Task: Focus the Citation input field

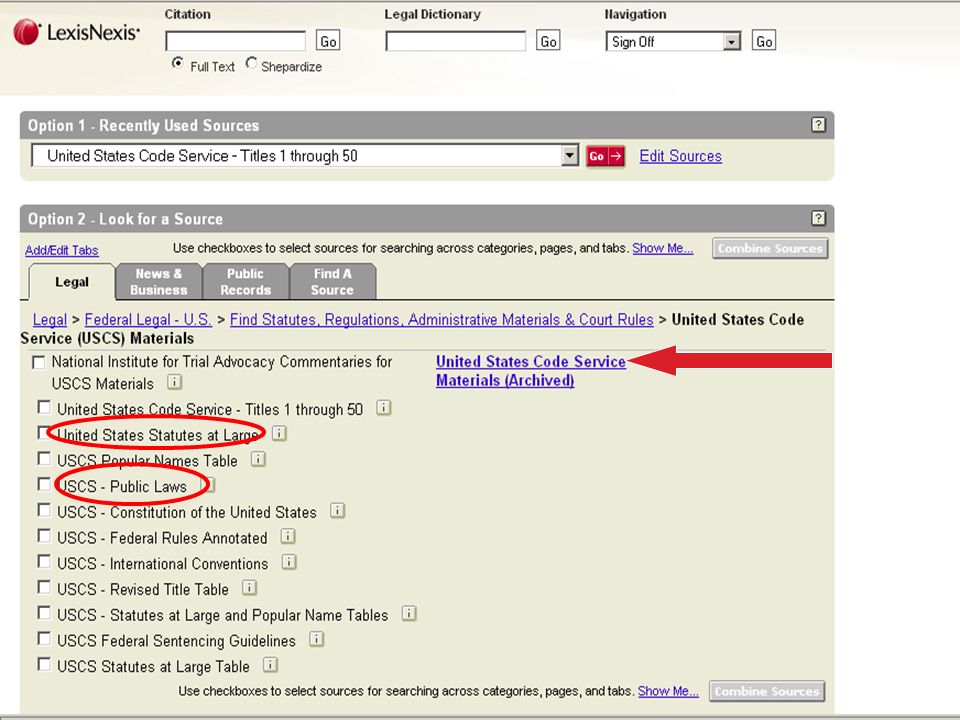Action: 236,41
